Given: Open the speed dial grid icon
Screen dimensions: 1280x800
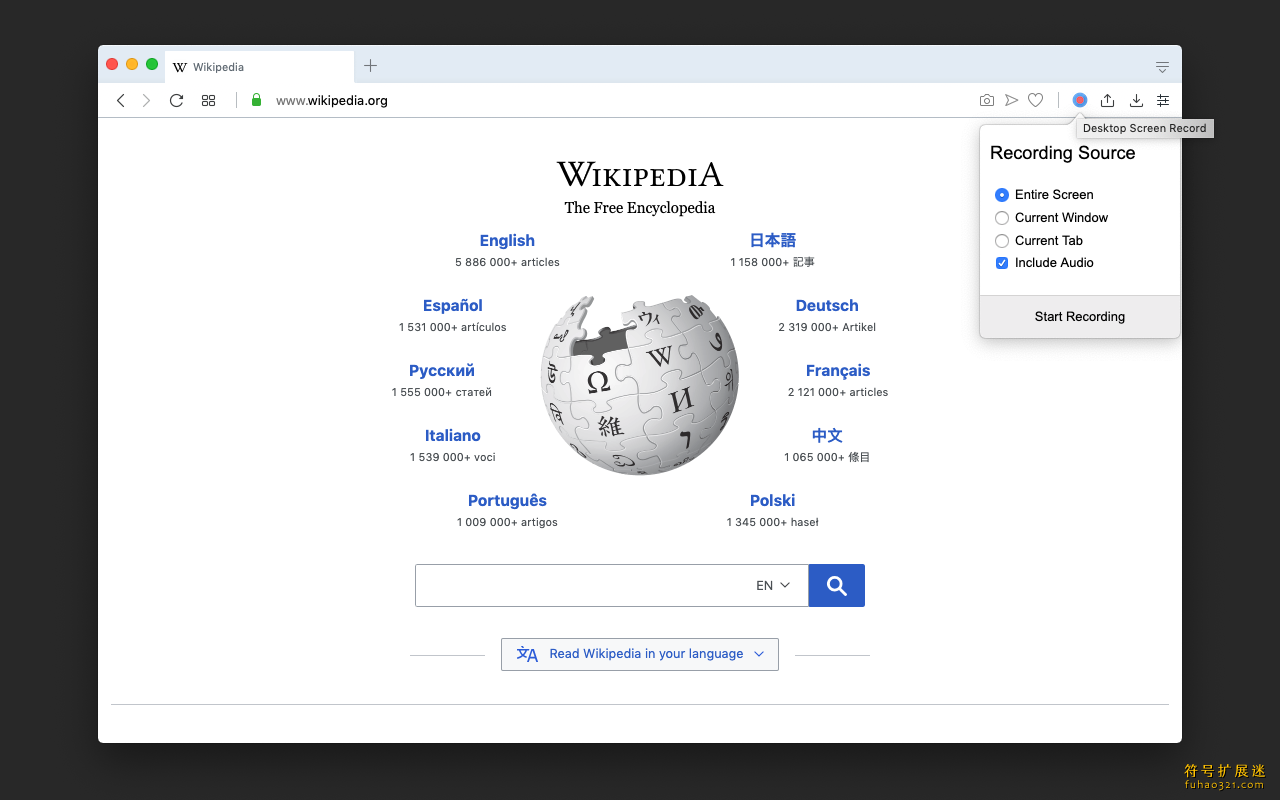Looking at the screenshot, I should 208,100.
